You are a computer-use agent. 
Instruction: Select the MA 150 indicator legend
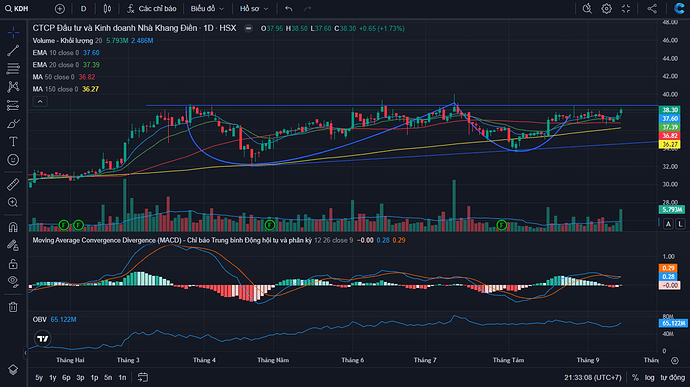point(66,89)
